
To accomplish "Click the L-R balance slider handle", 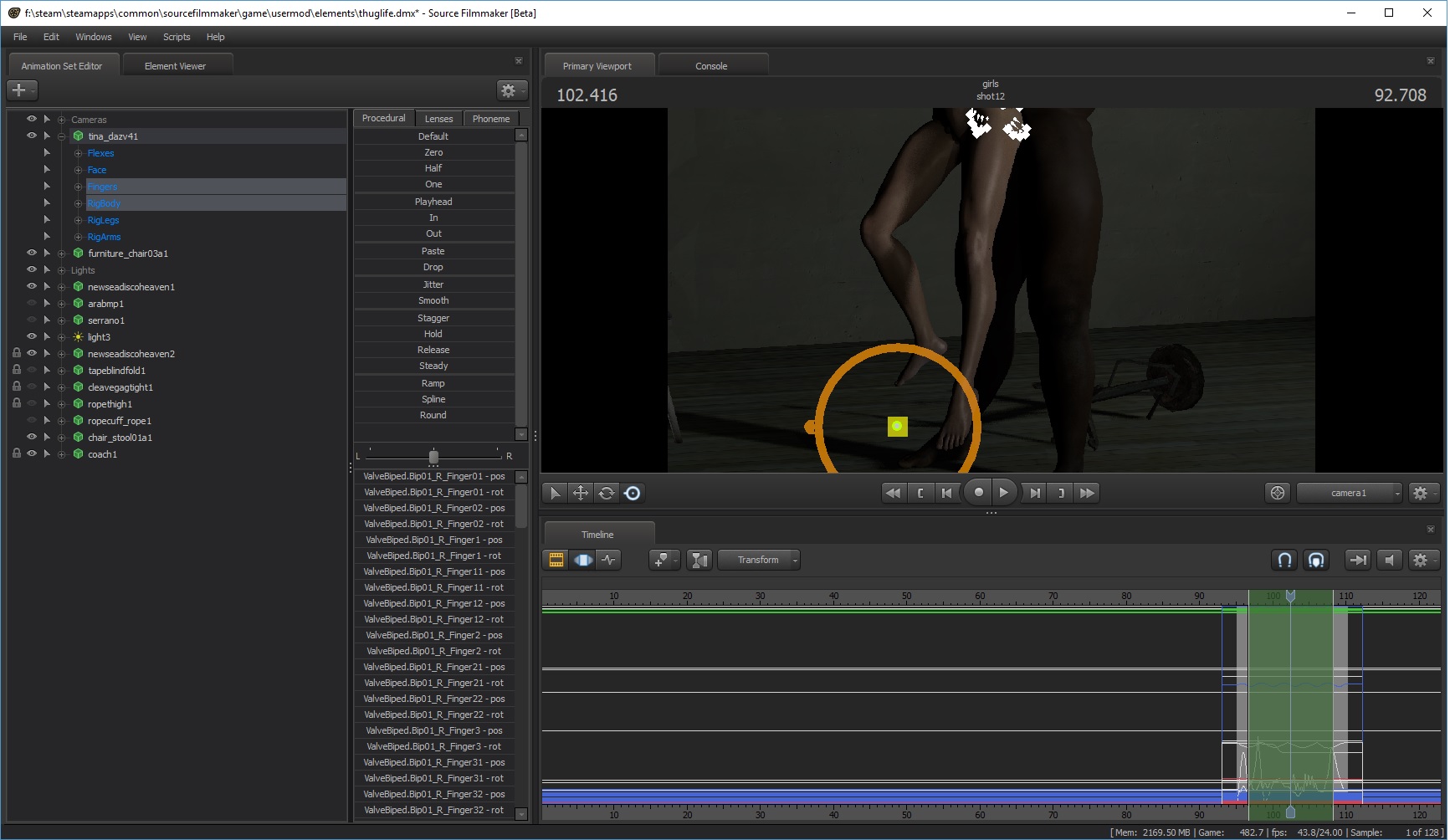I will 433,456.
